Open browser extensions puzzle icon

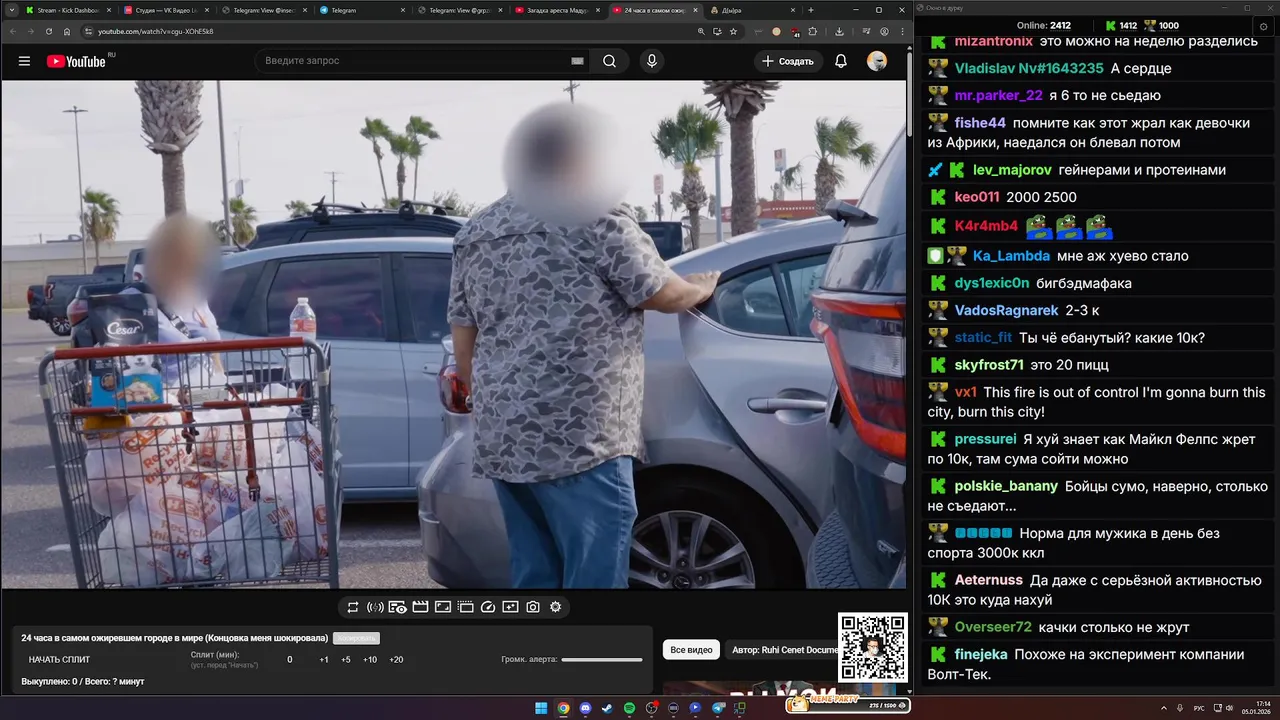tap(812, 31)
